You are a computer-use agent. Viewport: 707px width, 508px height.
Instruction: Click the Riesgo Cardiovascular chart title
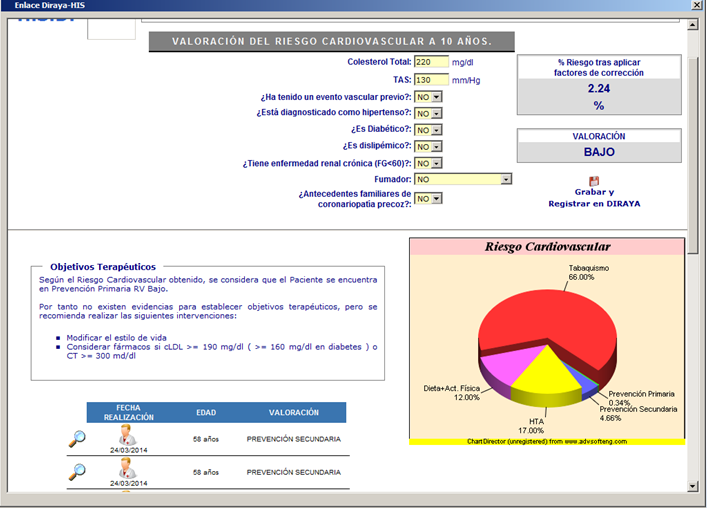547,247
